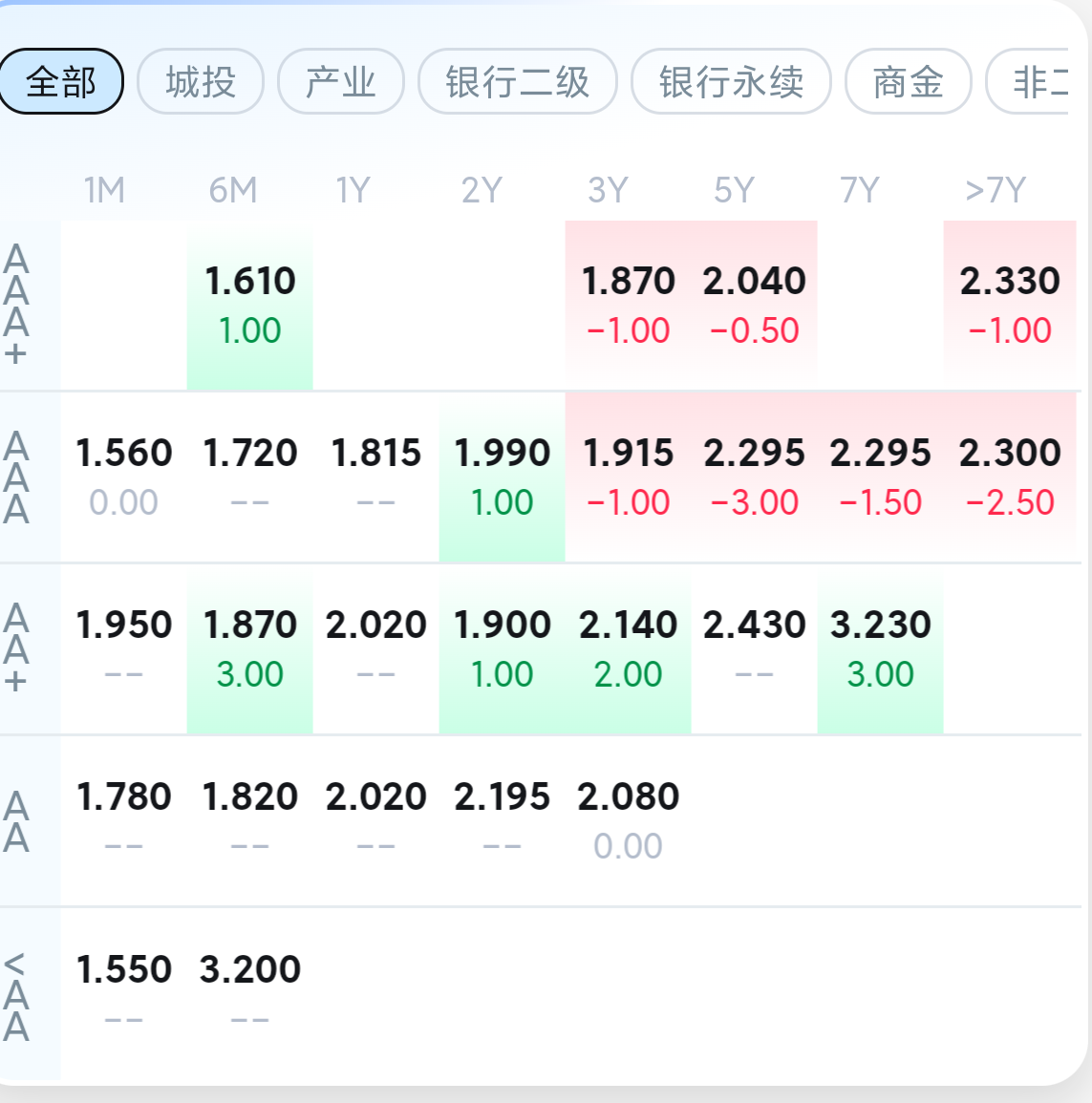
Task: Open AA 3Y yield 2.080
Action: pos(628,820)
